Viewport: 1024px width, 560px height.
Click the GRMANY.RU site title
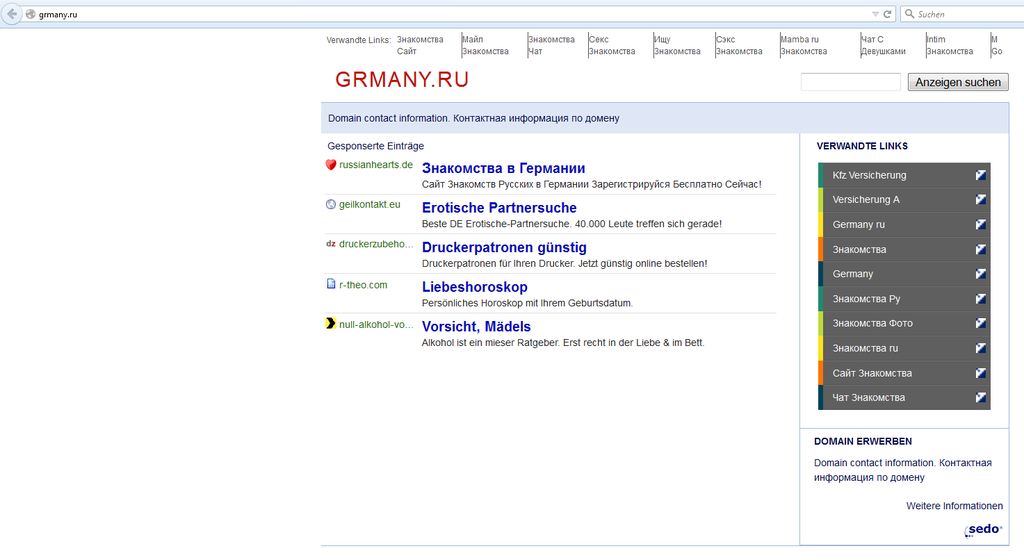[402, 80]
